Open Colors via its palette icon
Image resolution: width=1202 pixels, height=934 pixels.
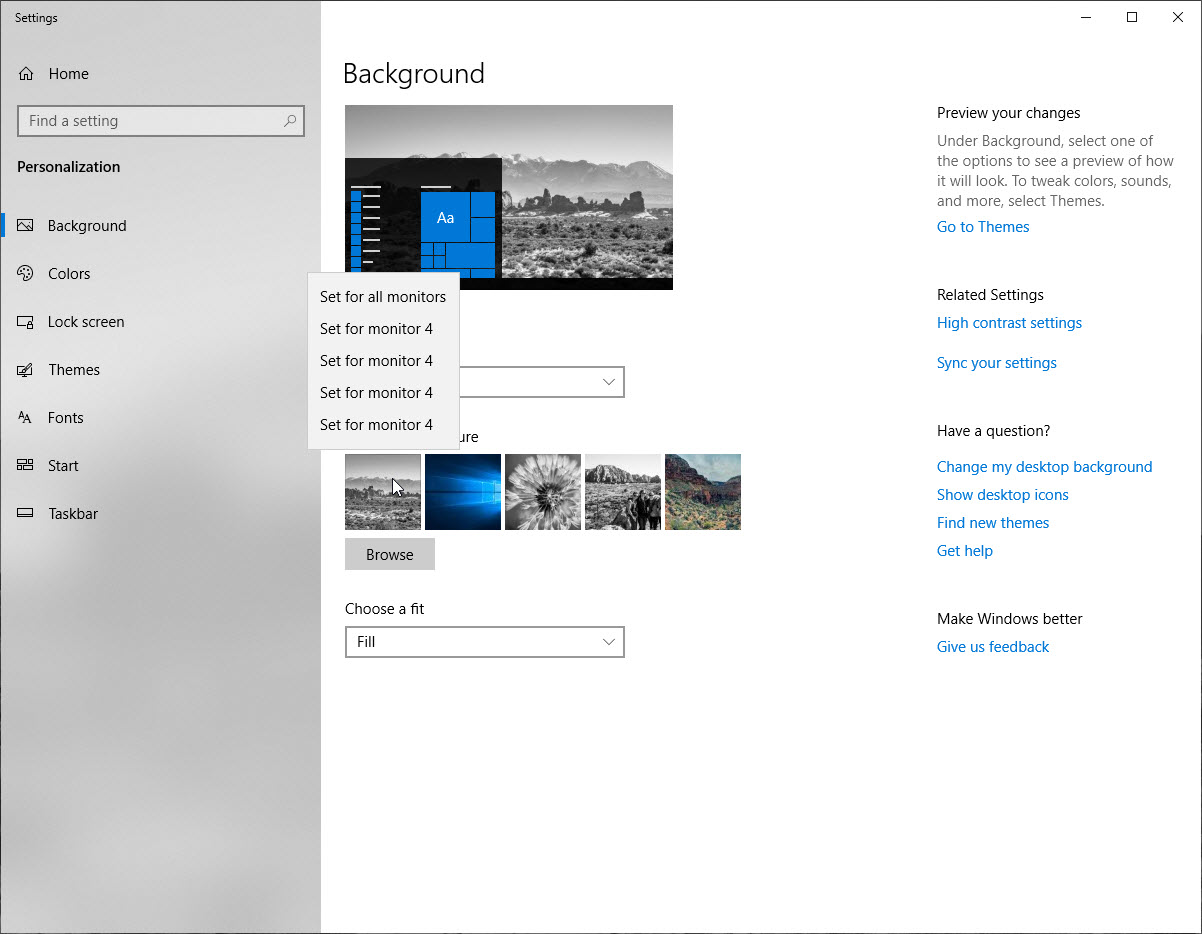pyautogui.click(x=26, y=274)
